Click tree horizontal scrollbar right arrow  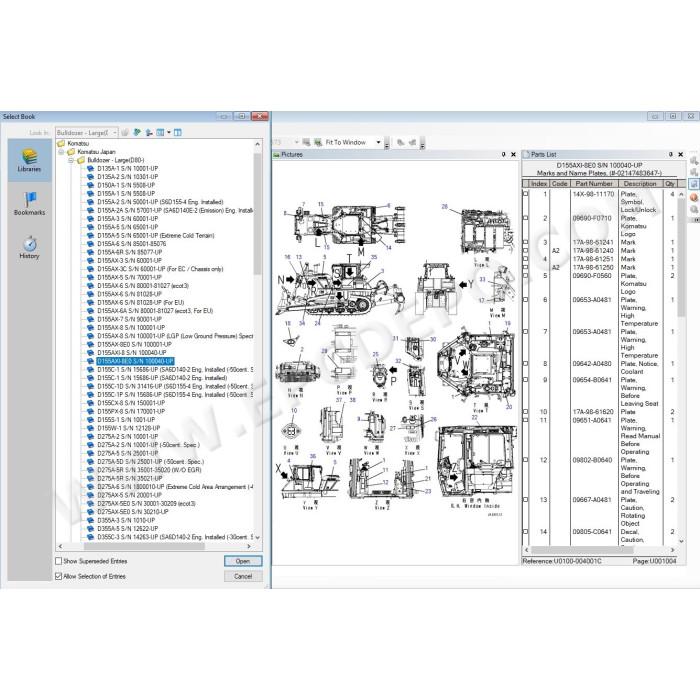point(249,546)
